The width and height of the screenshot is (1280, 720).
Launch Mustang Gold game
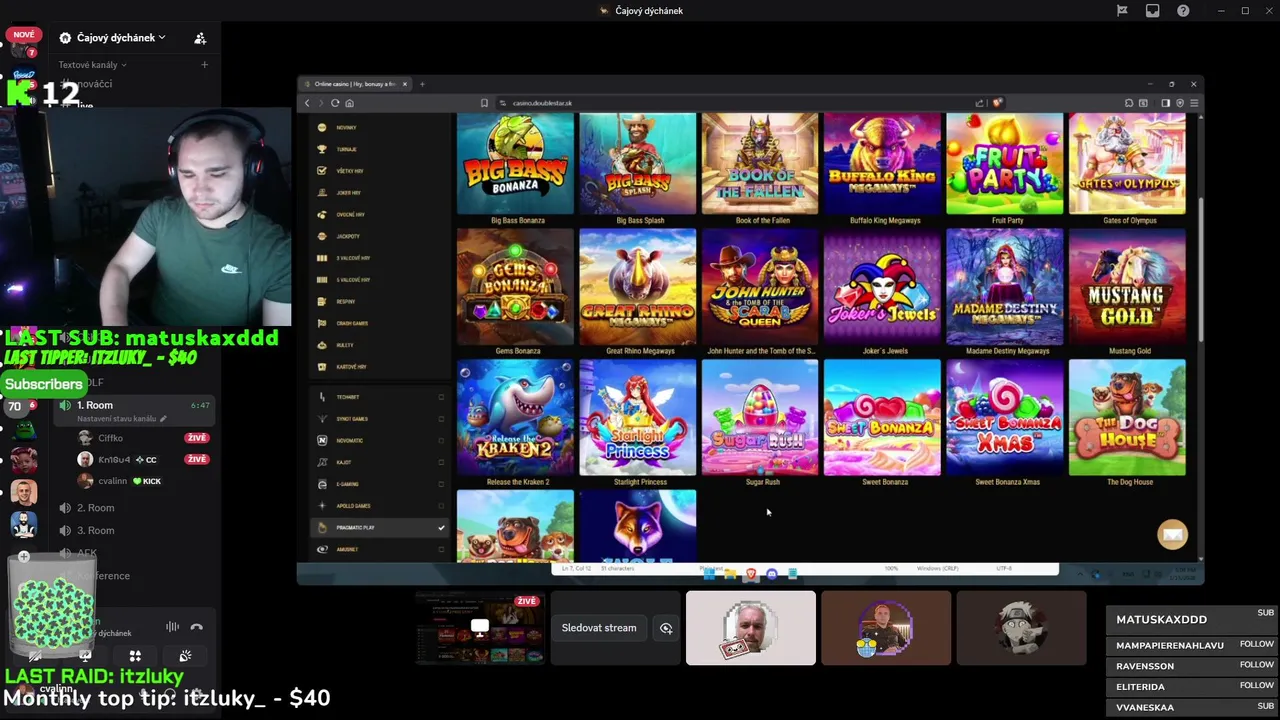pyautogui.click(x=1127, y=287)
